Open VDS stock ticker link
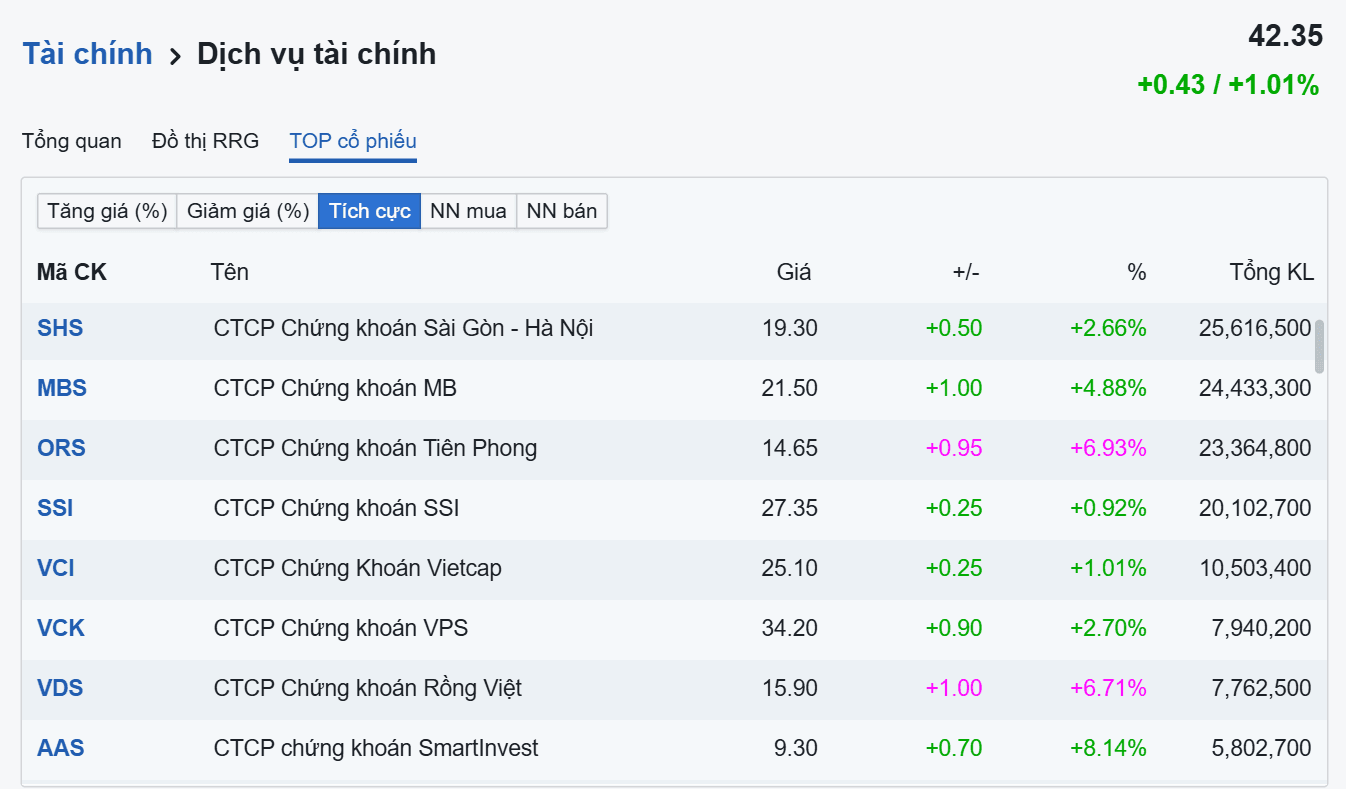Viewport: 1346px width, 789px height. (x=60, y=688)
